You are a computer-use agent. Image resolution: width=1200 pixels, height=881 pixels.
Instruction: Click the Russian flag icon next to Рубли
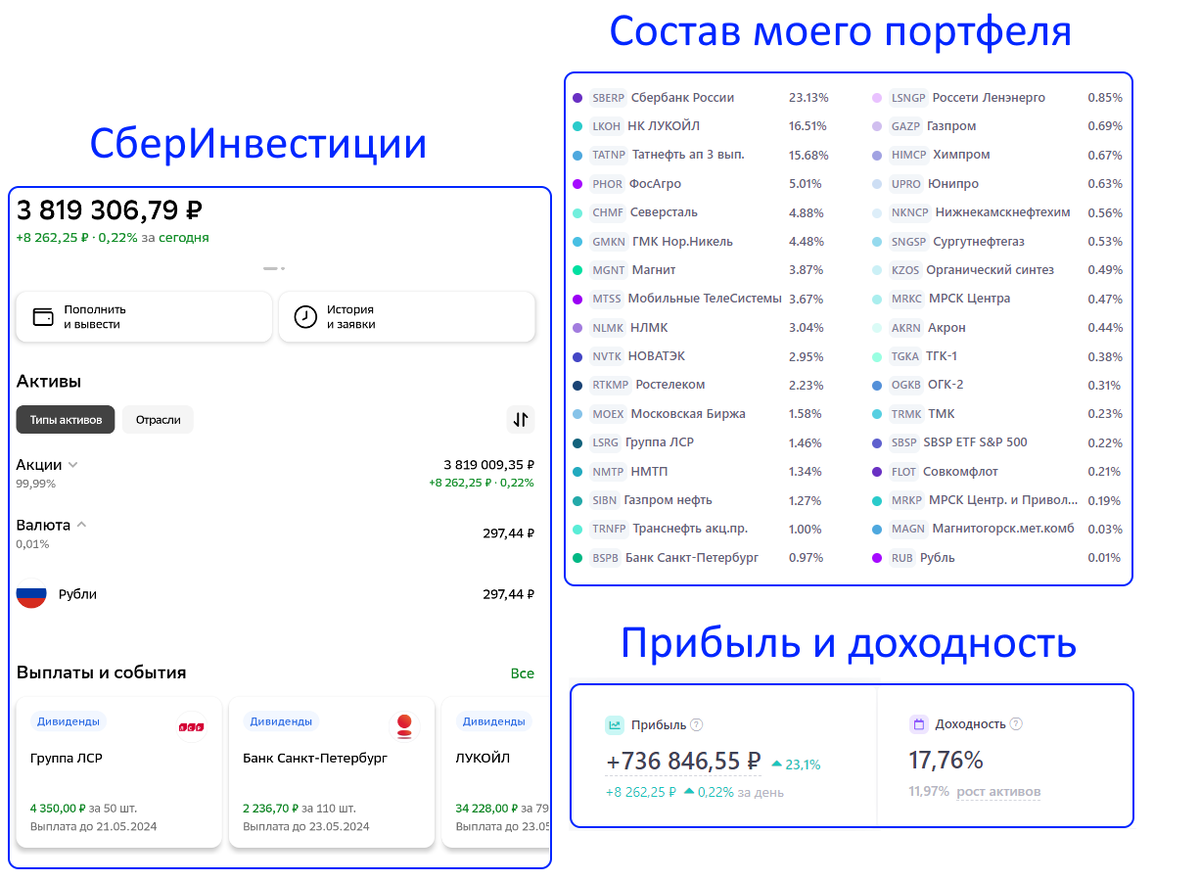(32, 594)
